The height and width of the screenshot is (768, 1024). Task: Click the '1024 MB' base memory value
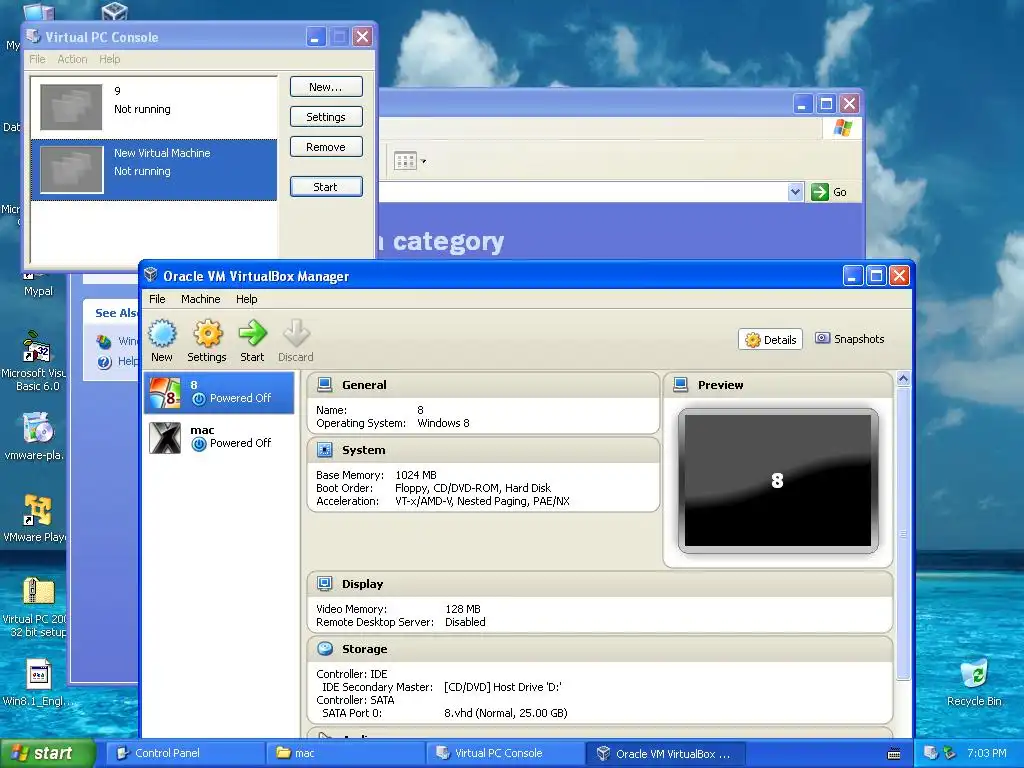(416, 475)
